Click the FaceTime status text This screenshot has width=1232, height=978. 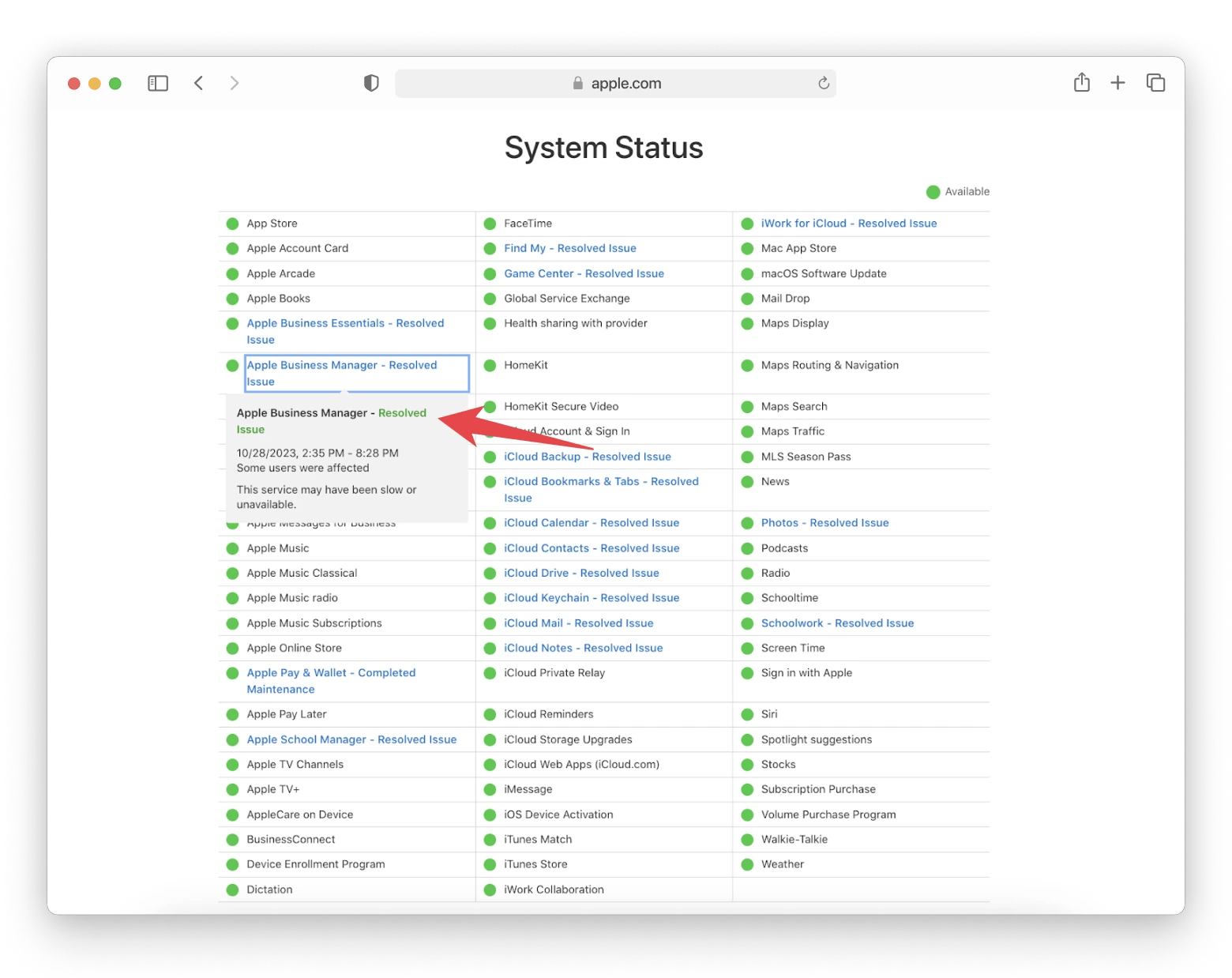[x=528, y=224]
